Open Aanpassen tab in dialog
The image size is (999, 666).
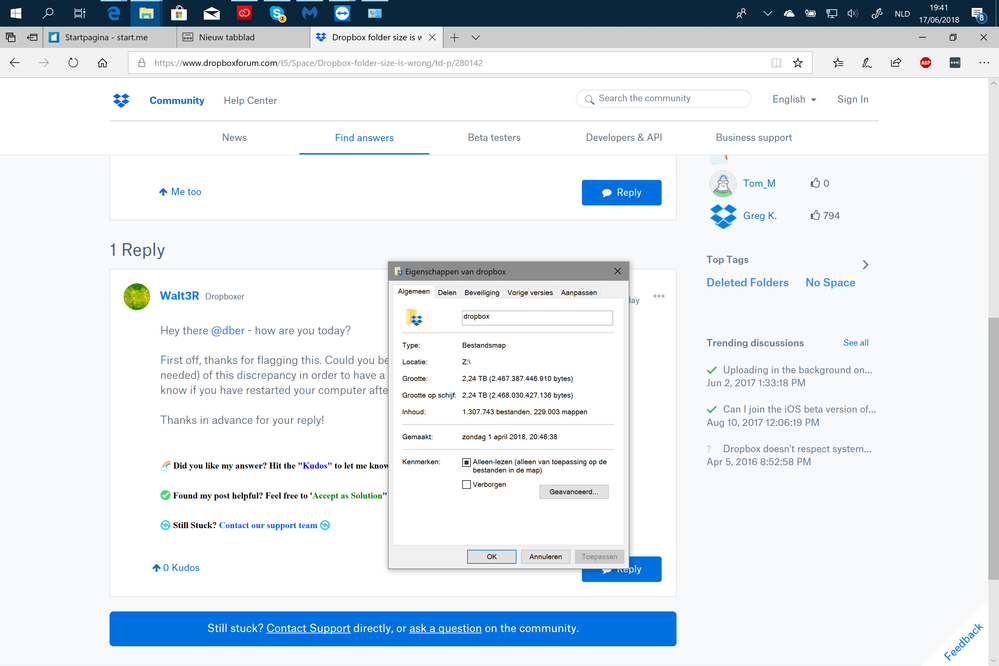click(x=579, y=293)
